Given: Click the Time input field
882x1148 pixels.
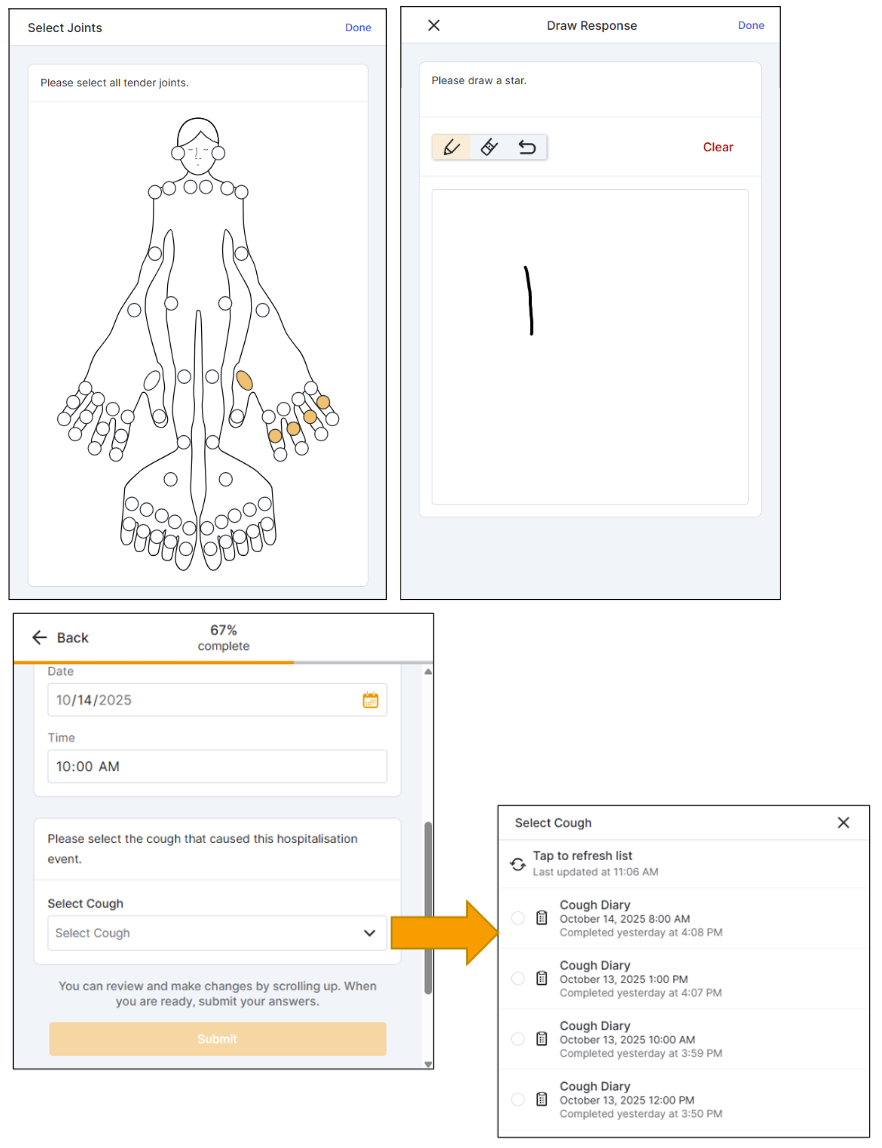Looking at the screenshot, I should (x=217, y=767).
